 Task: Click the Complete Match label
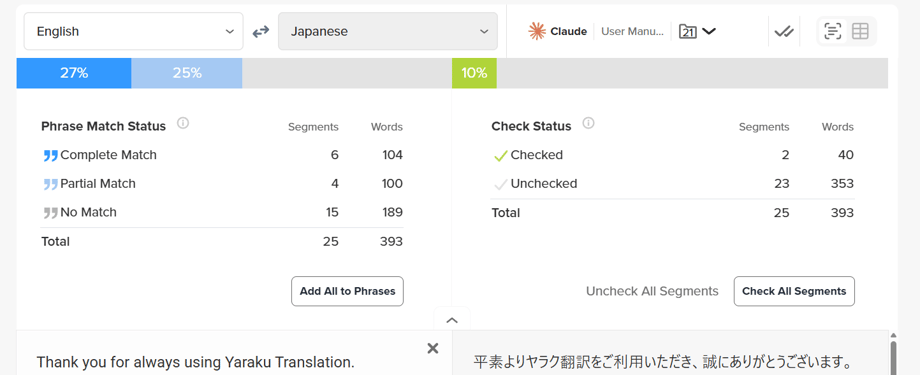pyautogui.click(x=109, y=155)
